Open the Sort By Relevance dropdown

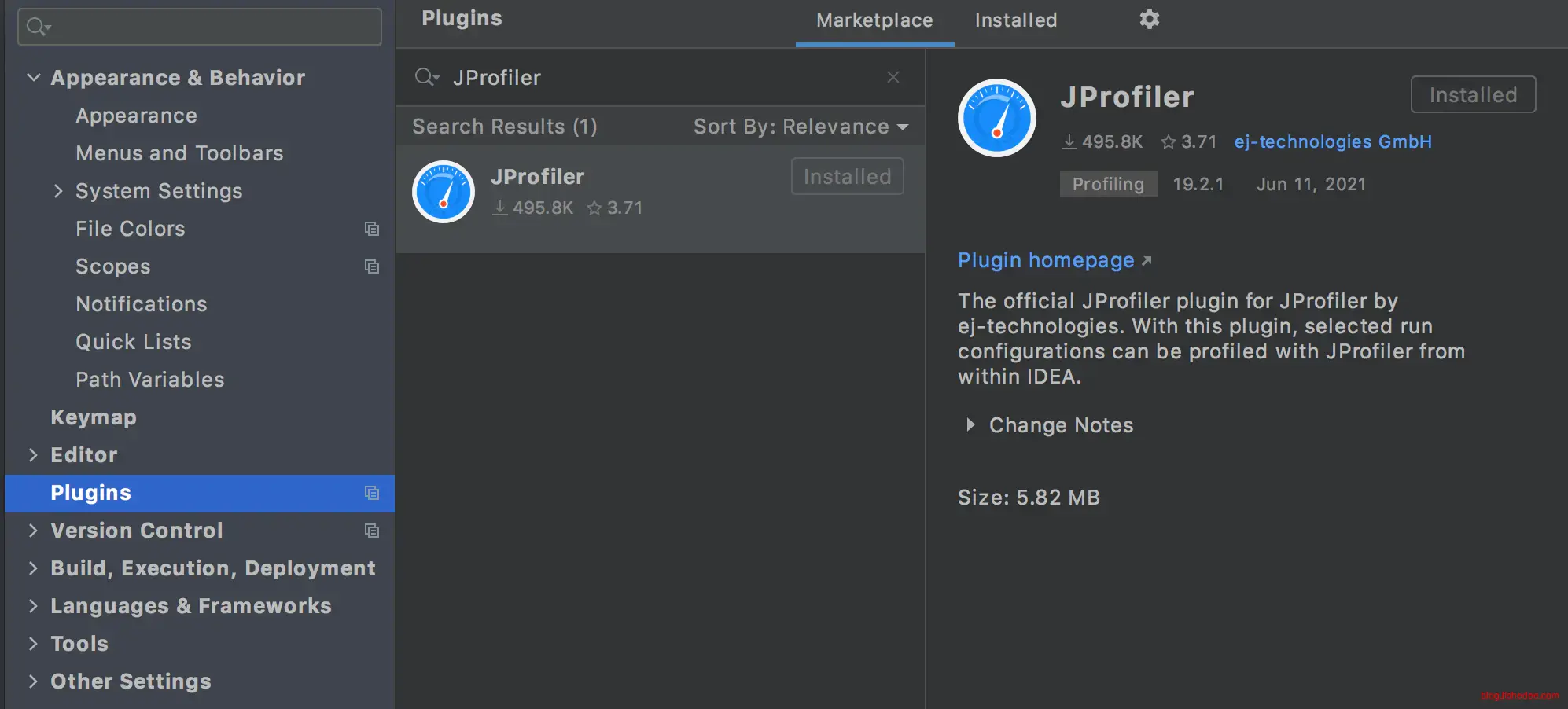[x=801, y=127]
